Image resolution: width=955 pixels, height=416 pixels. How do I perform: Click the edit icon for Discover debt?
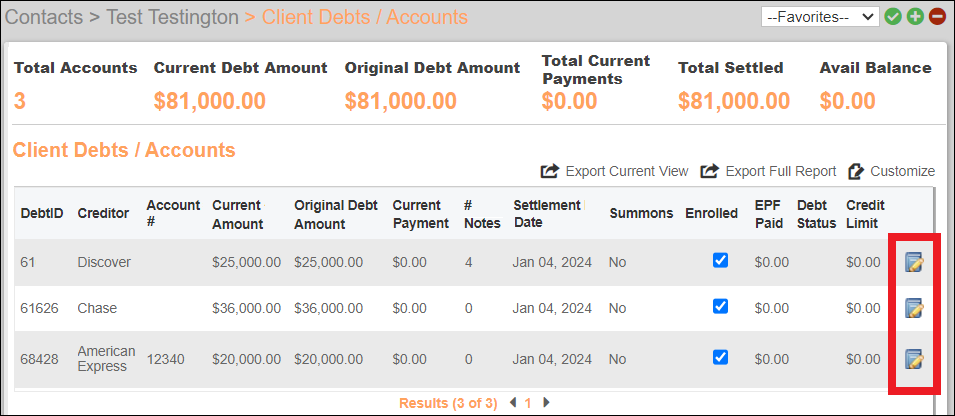pos(914,263)
